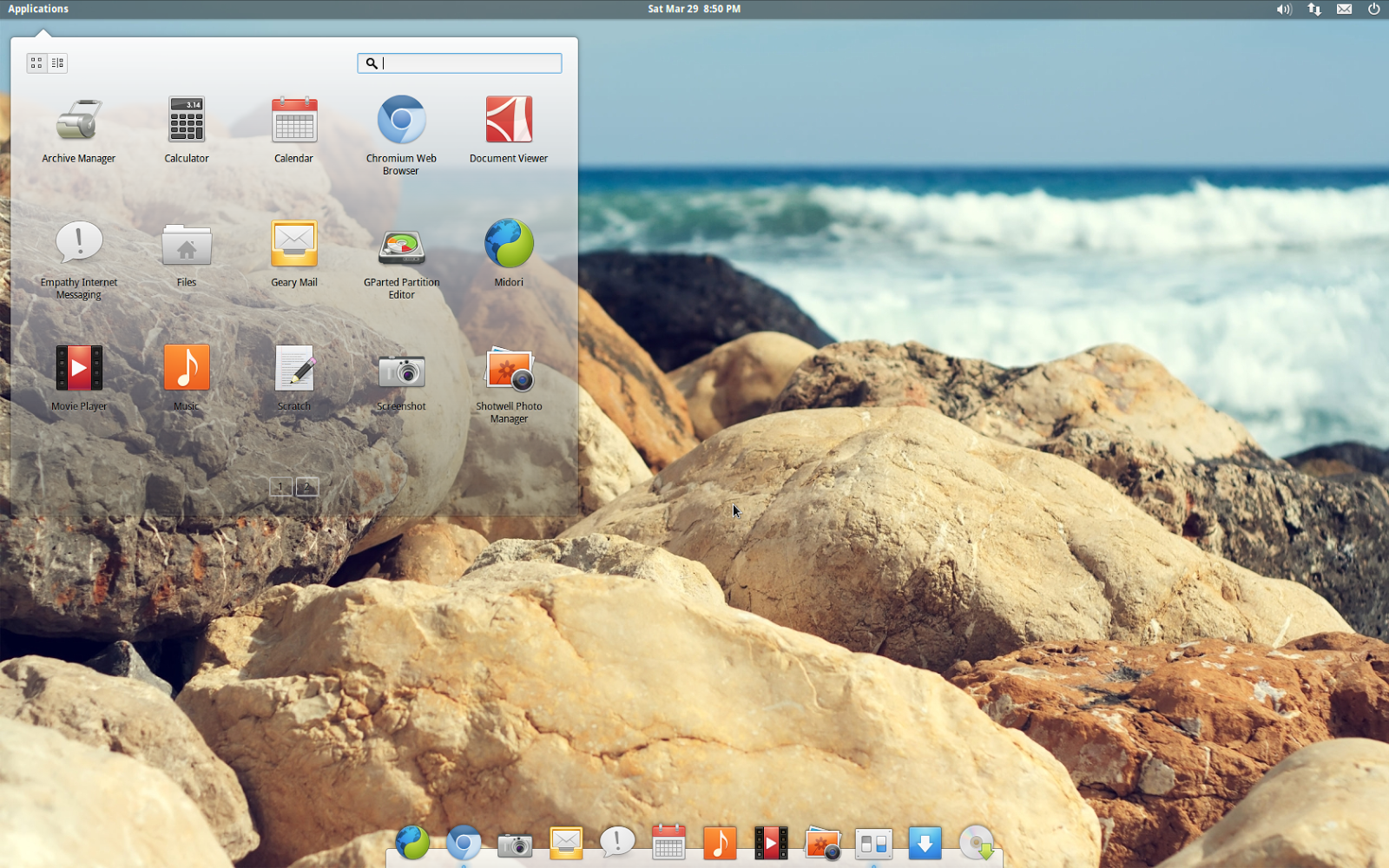Launch Empathy Internet Messaging
This screenshot has height=868, width=1389.
pos(79,259)
